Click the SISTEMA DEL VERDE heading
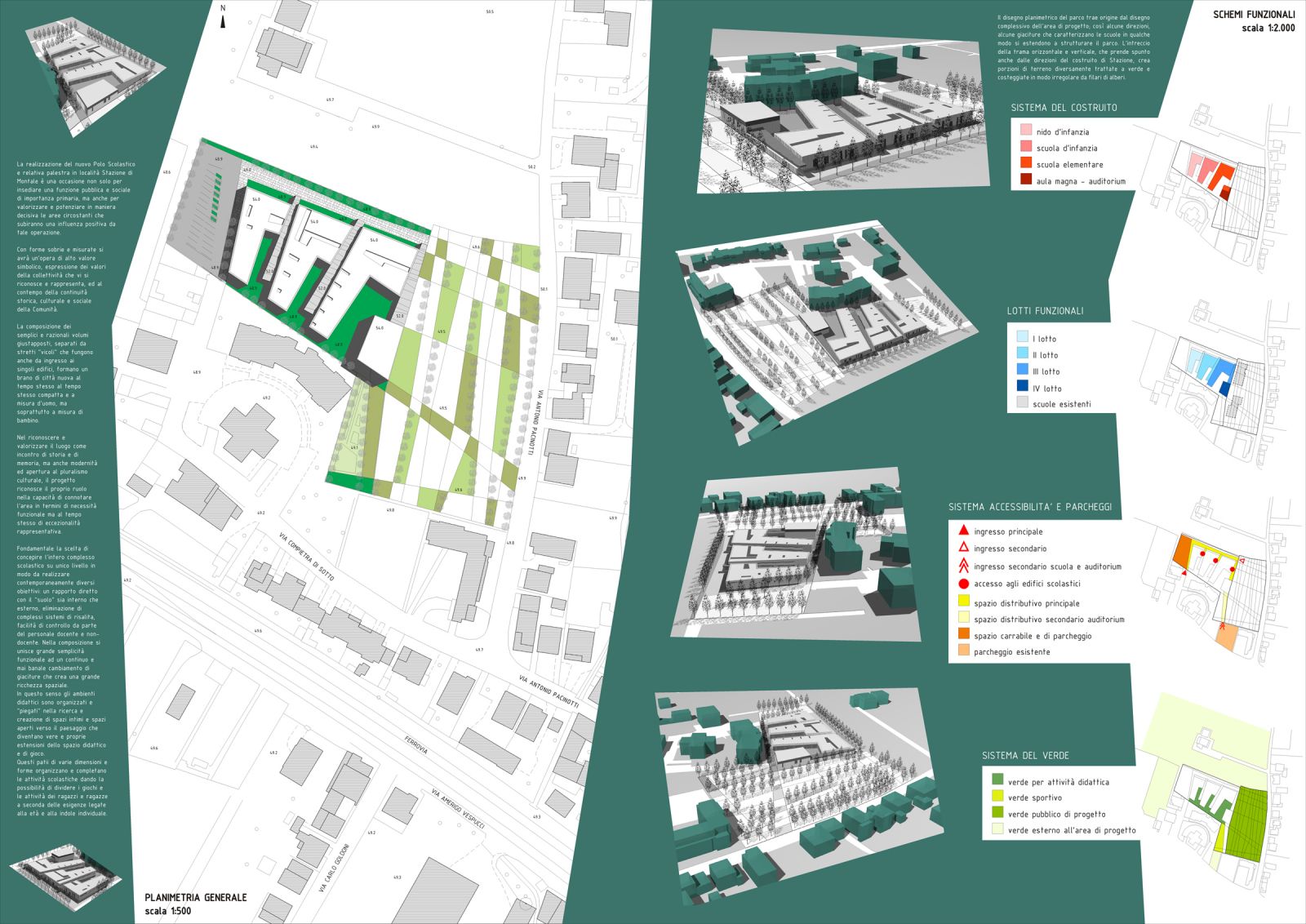 pos(1024,756)
